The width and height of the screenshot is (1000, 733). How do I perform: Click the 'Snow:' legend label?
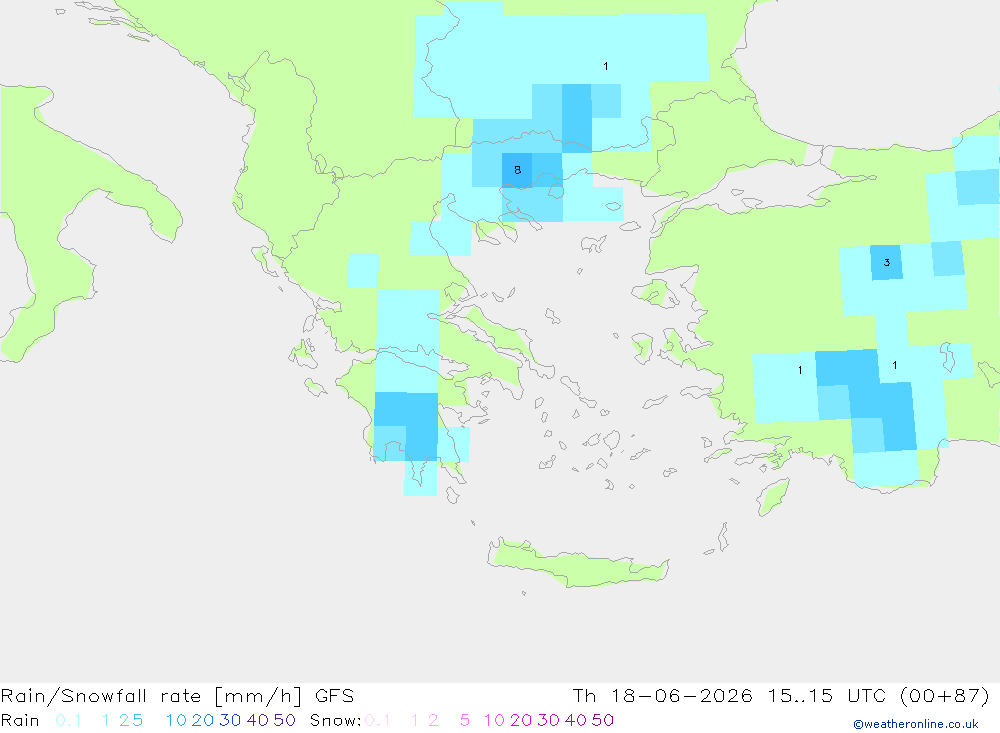[335, 720]
